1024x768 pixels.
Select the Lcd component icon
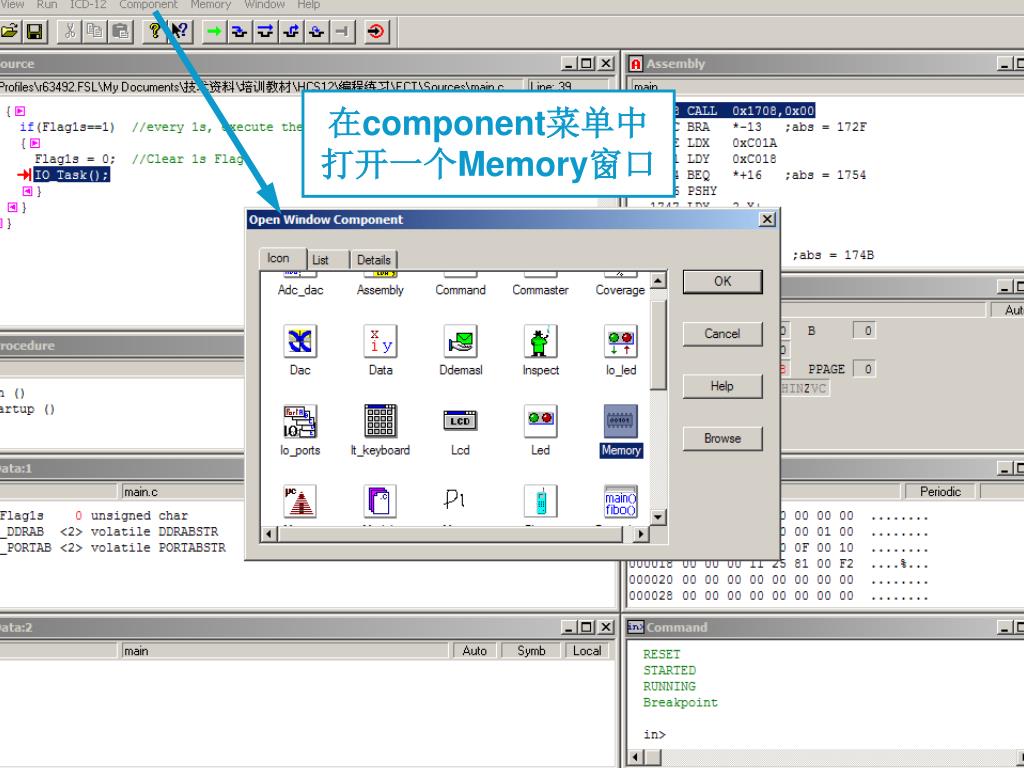tap(460, 421)
